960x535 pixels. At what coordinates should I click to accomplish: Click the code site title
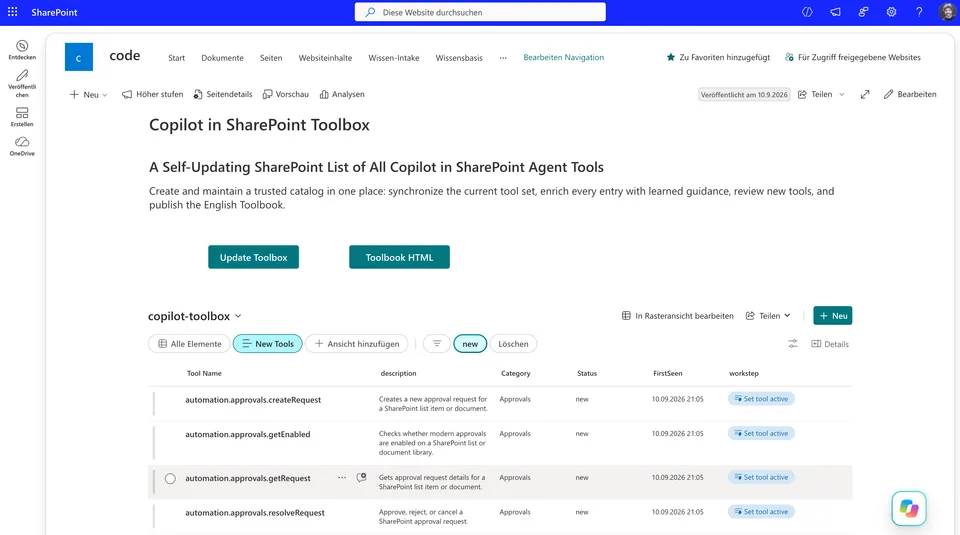click(x=125, y=56)
